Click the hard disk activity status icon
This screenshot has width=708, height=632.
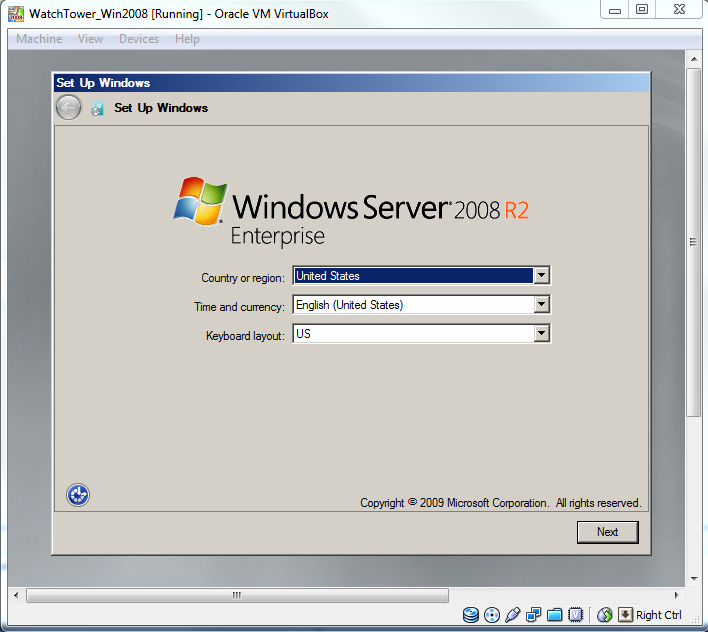pos(470,615)
